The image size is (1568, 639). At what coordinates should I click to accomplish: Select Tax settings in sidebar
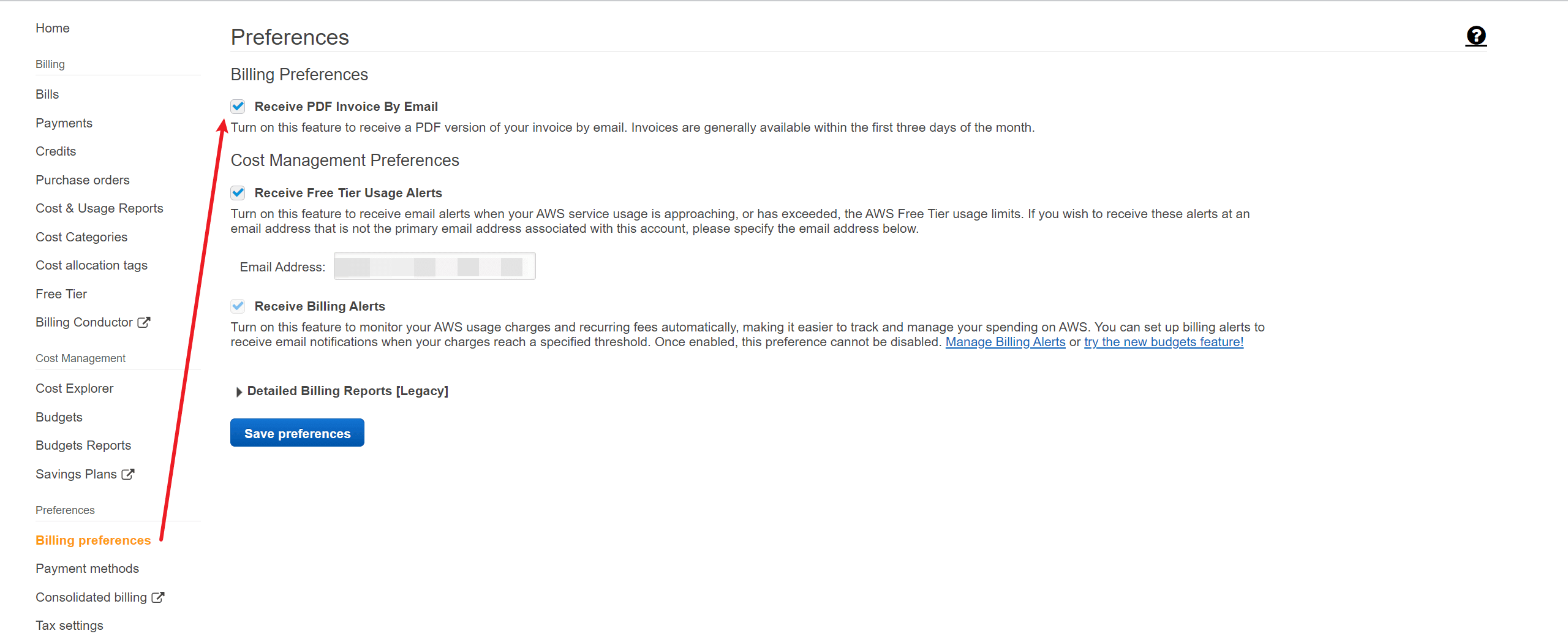click(69, 626)
